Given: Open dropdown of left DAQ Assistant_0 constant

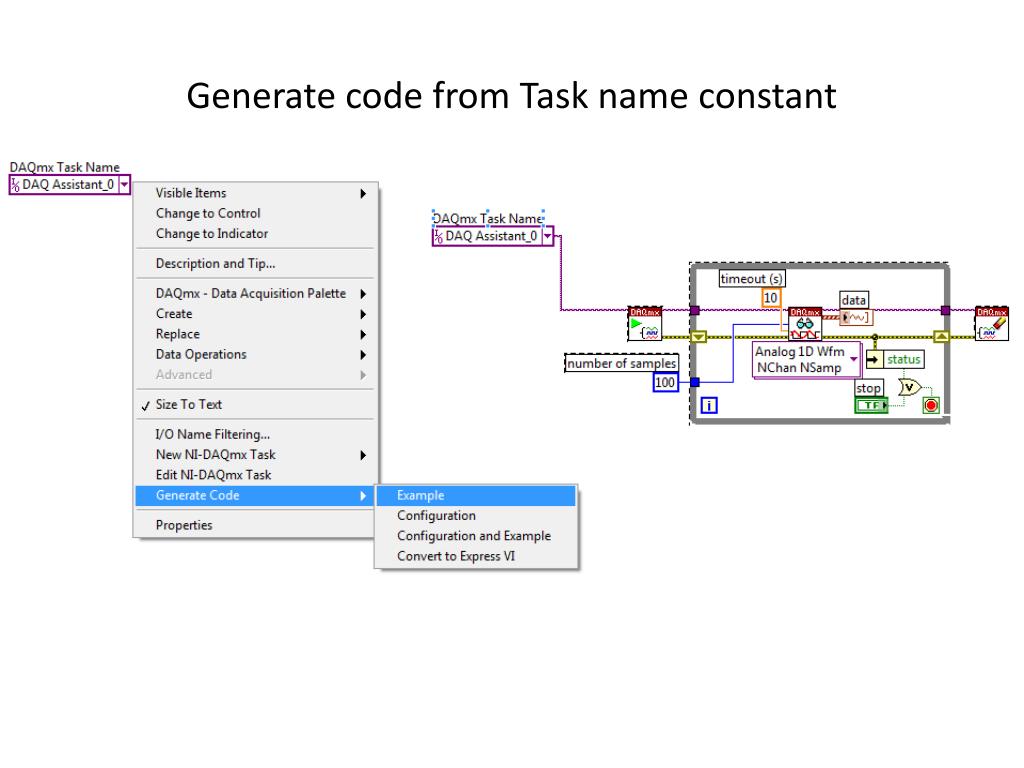Looking at the screenshot, I should [124, 184].
